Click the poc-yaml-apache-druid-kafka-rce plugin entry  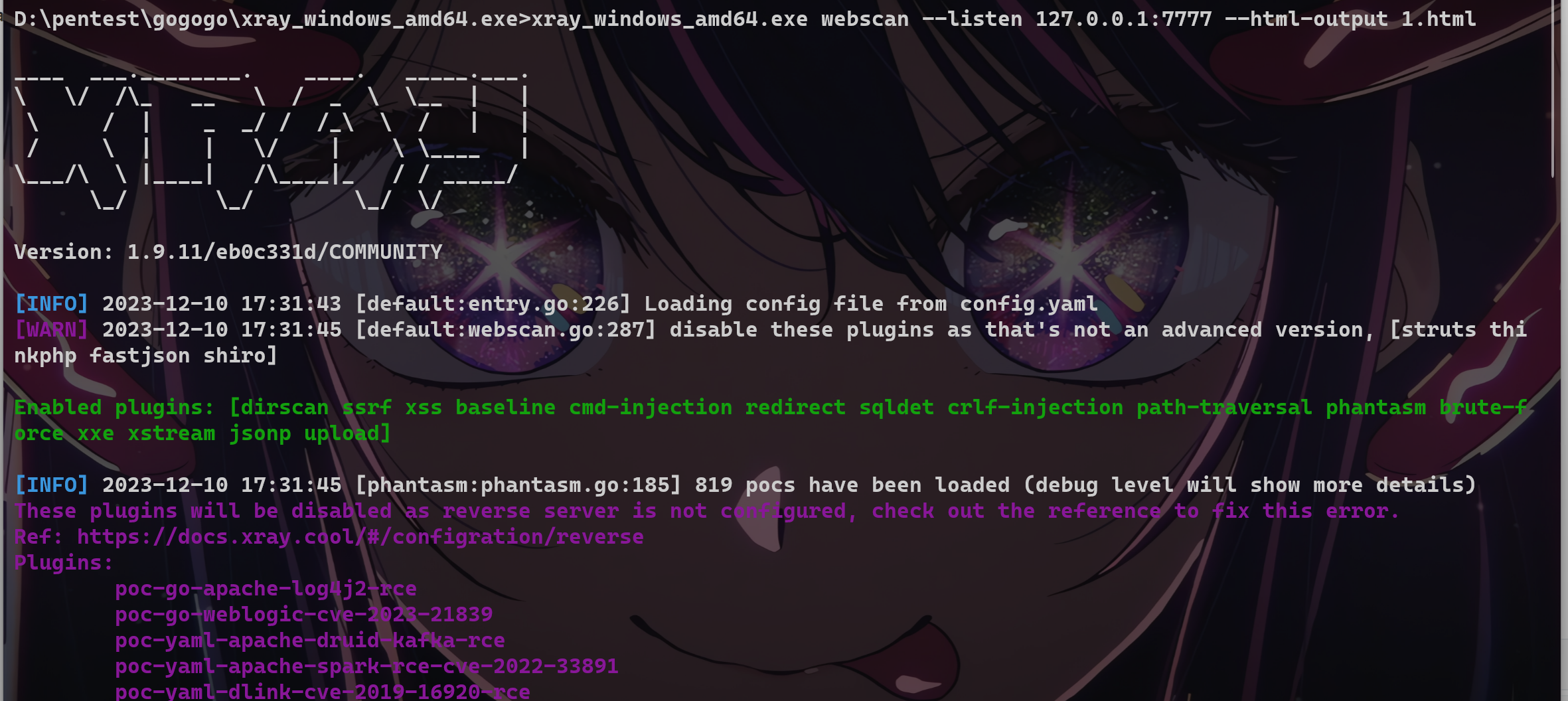pyautogui.click(x=310, y=640)
